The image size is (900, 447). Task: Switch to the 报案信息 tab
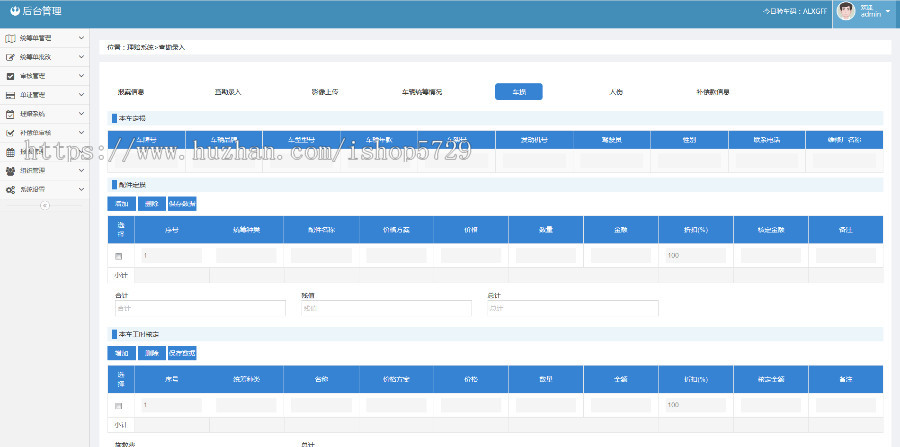click(131, 92)
